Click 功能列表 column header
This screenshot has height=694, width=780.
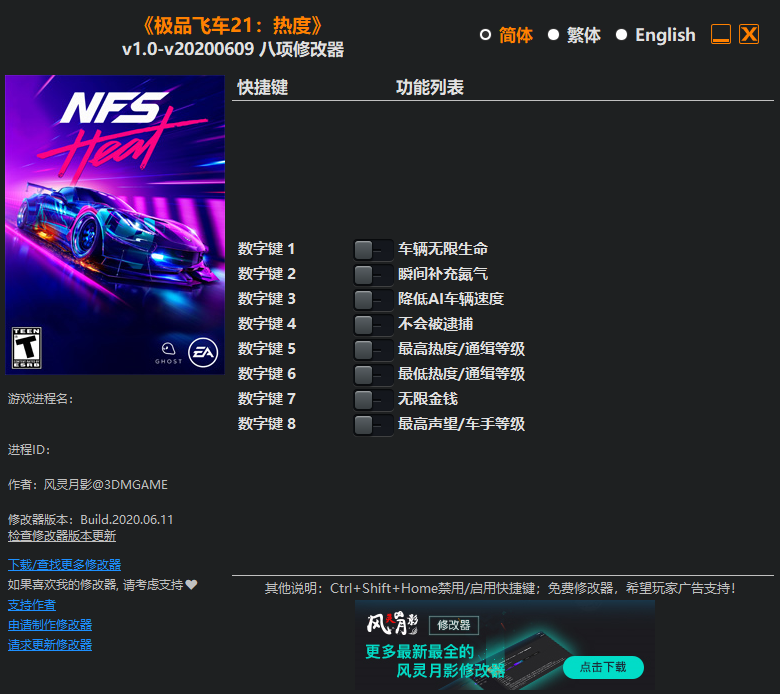coord(430,88)
